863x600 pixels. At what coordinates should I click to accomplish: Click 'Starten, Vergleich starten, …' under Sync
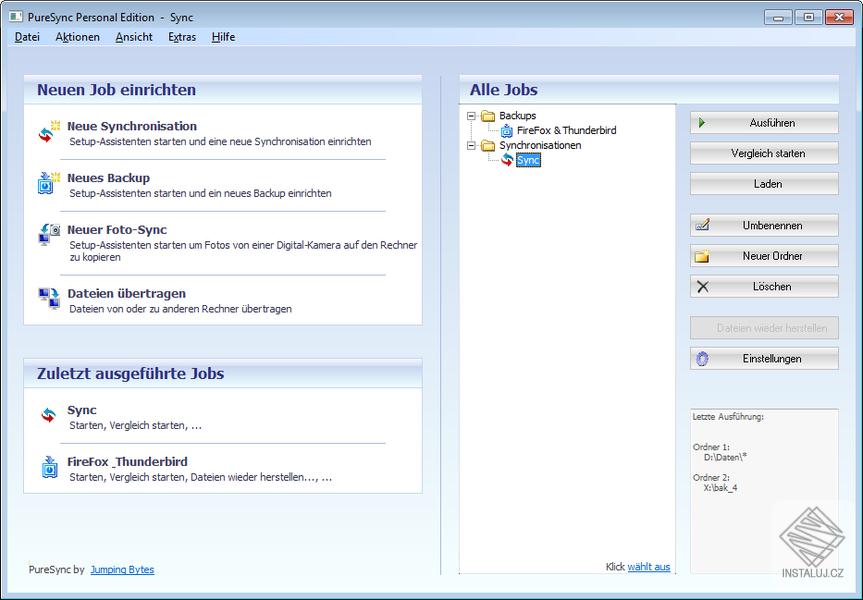point(135,426)
